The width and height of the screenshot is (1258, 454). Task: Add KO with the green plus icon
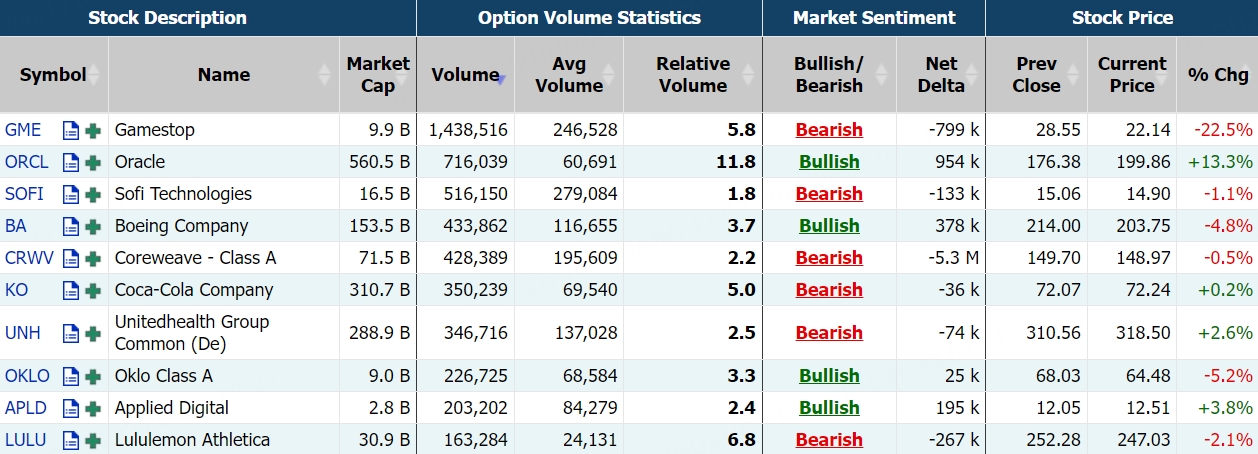93,290
